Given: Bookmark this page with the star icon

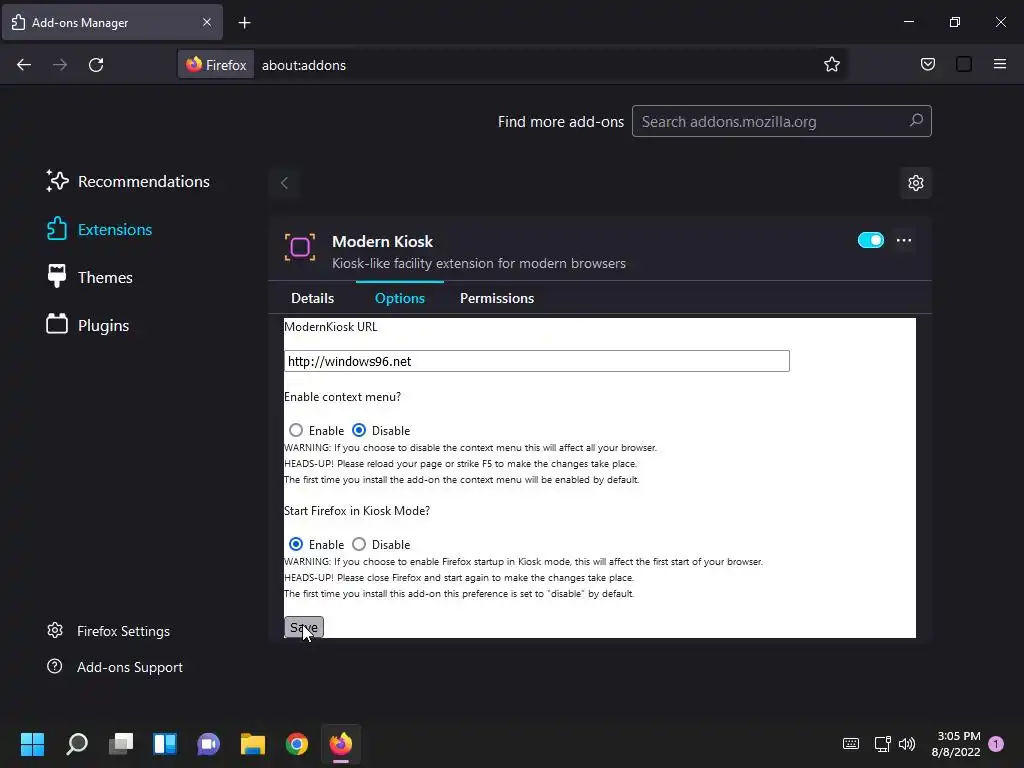Looking at the screenshot, I should [x=831, y=65].
